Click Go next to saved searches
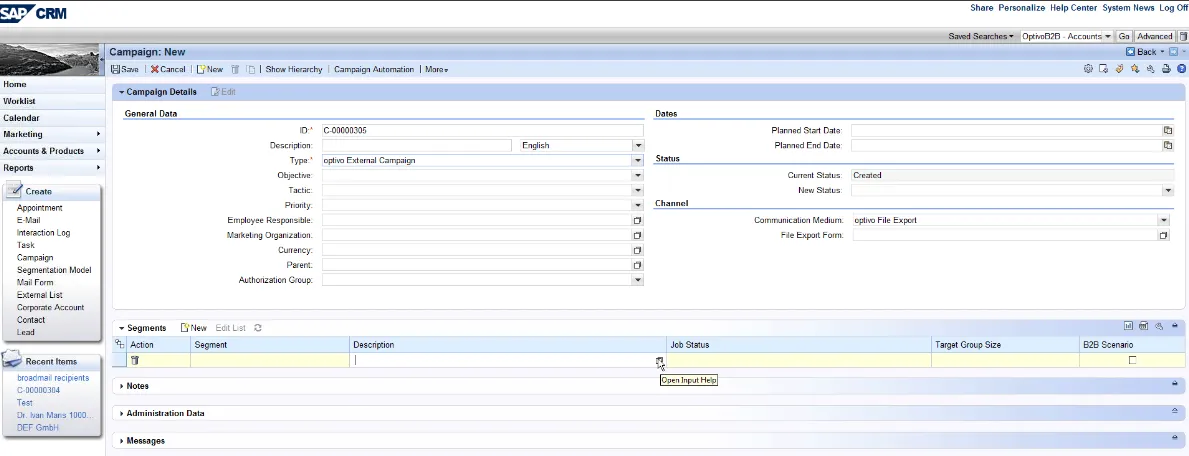This screenshot has height=456, width=1189. click(1124, 36)
